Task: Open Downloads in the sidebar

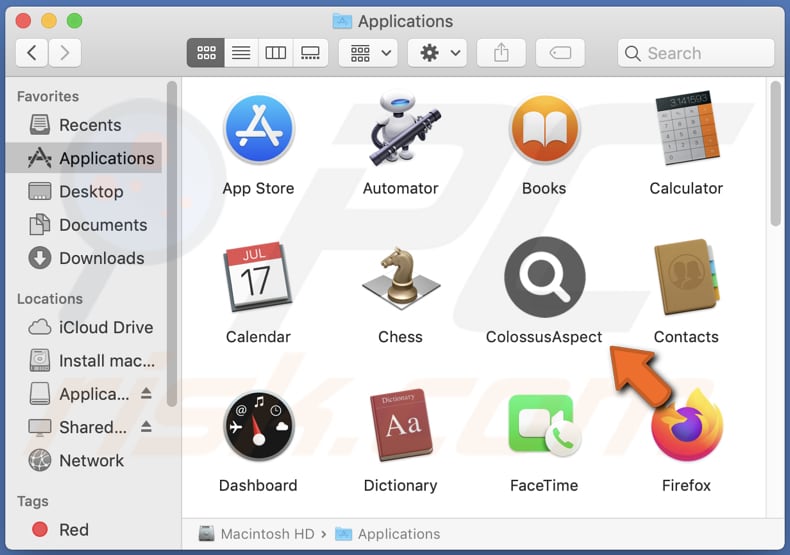Action: (x=85, y=258)
